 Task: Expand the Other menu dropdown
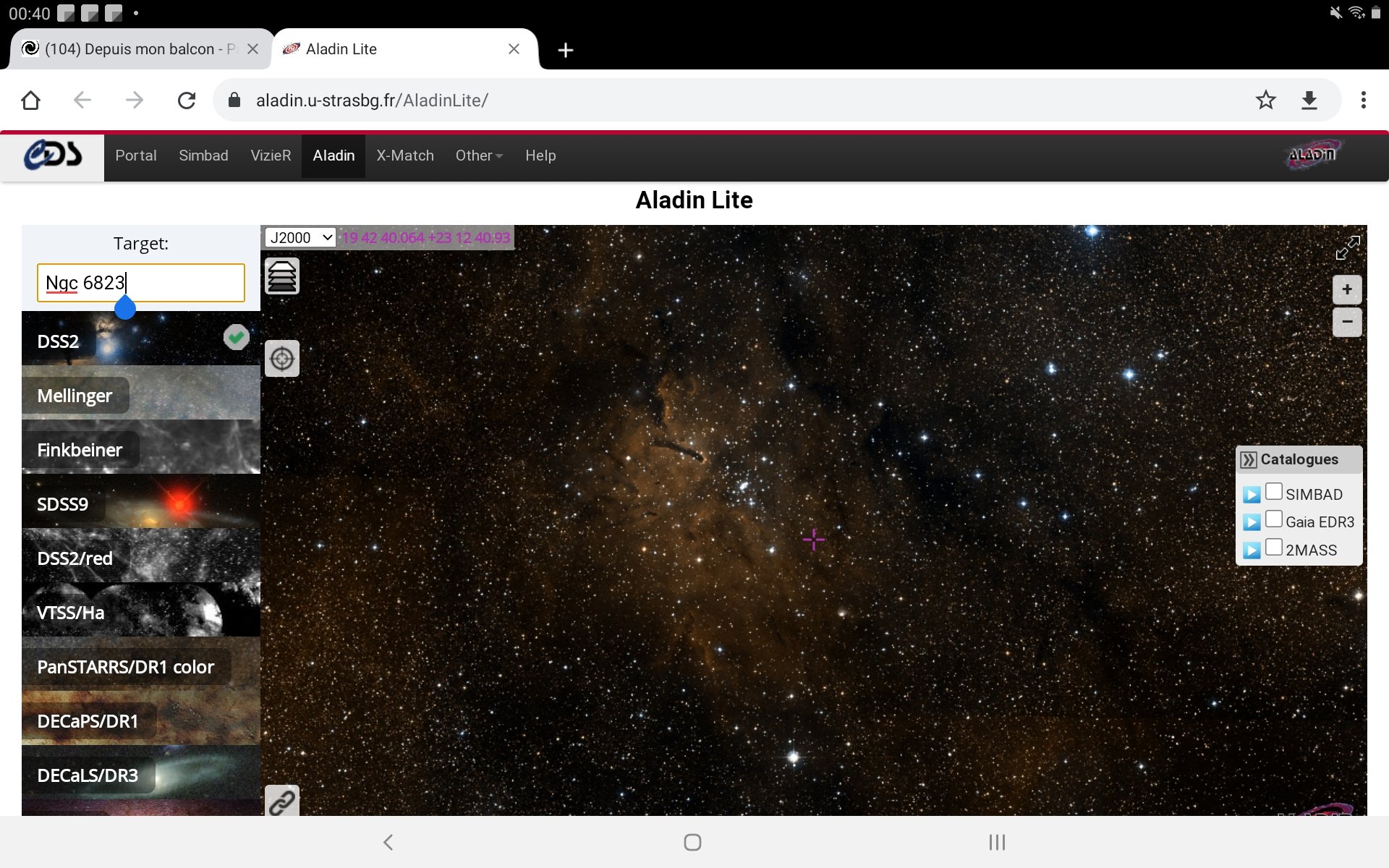pos(479,156)
